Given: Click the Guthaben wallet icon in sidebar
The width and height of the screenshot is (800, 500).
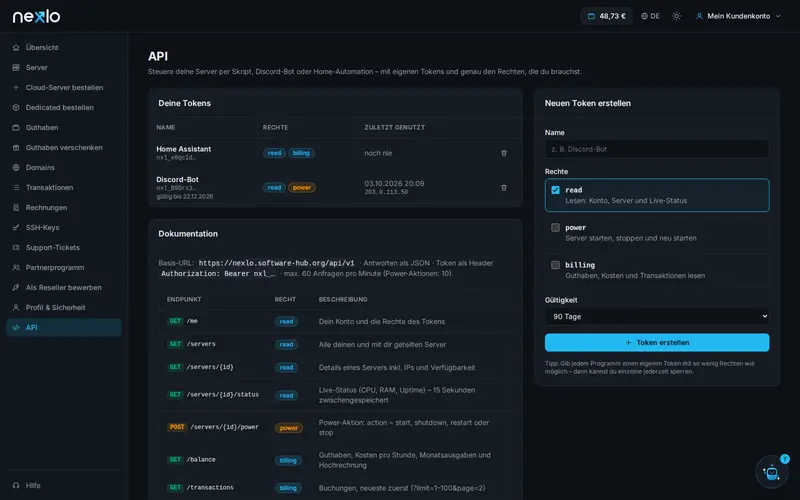Looking at the screenshot, I should coord(16,128).
